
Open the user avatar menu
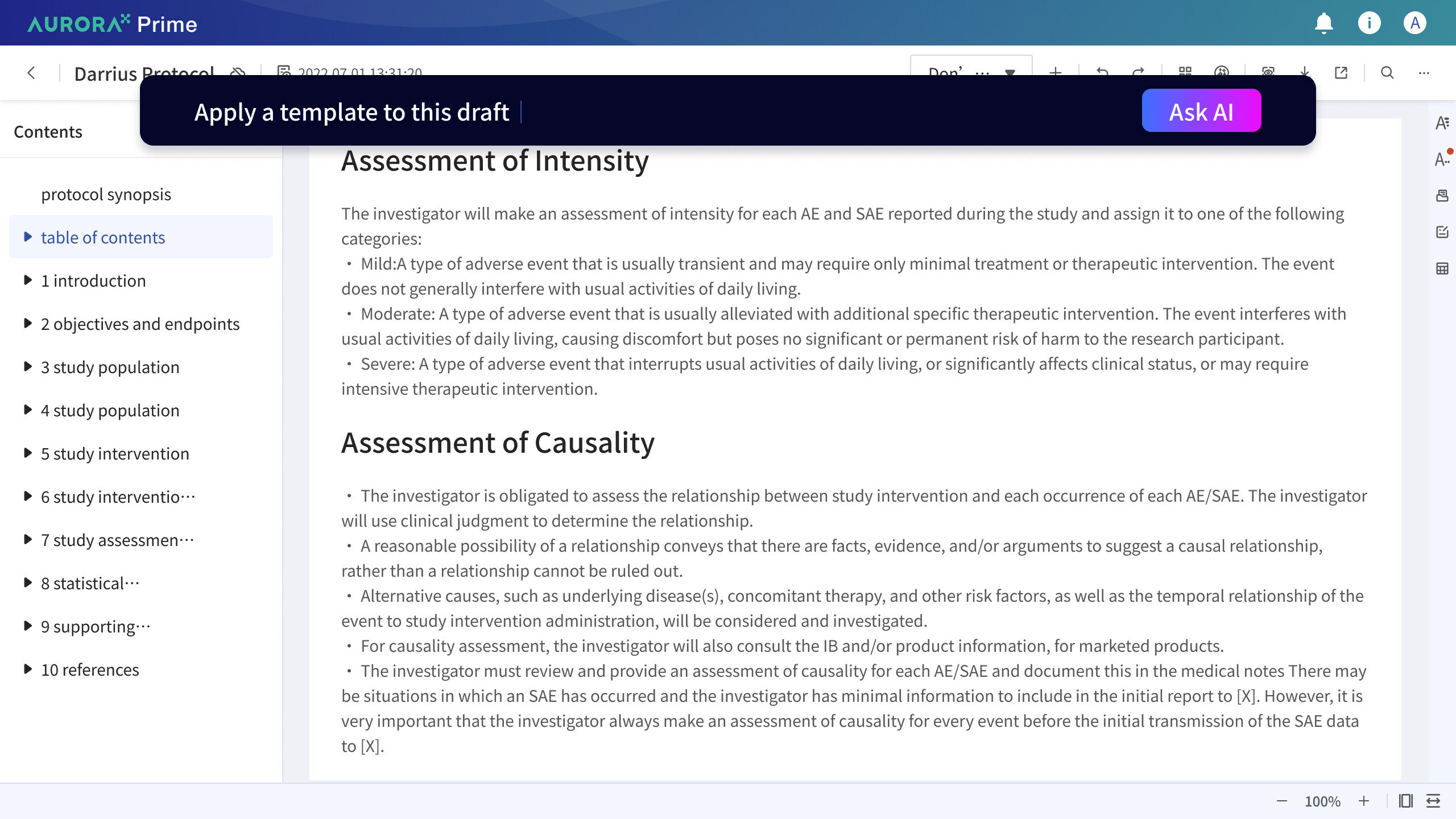[x=1414, y=23]
